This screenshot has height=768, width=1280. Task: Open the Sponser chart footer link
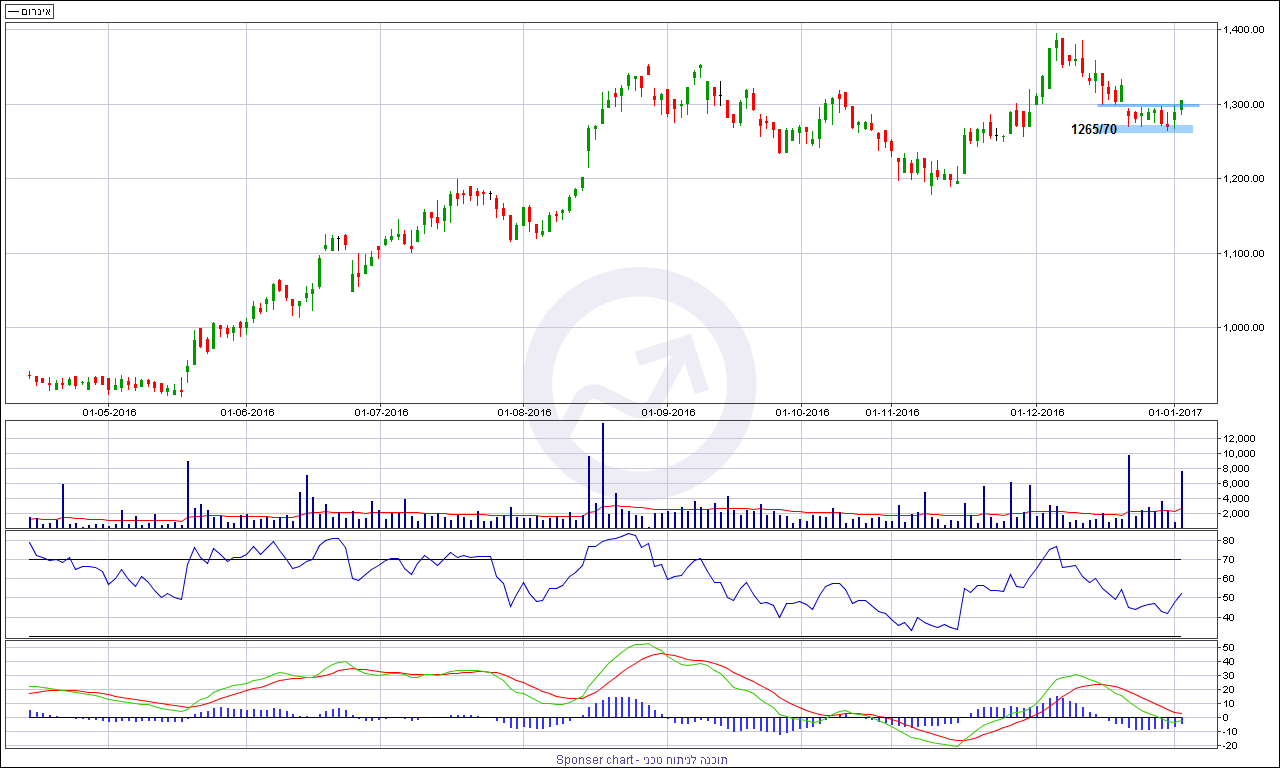click(641, 760)
